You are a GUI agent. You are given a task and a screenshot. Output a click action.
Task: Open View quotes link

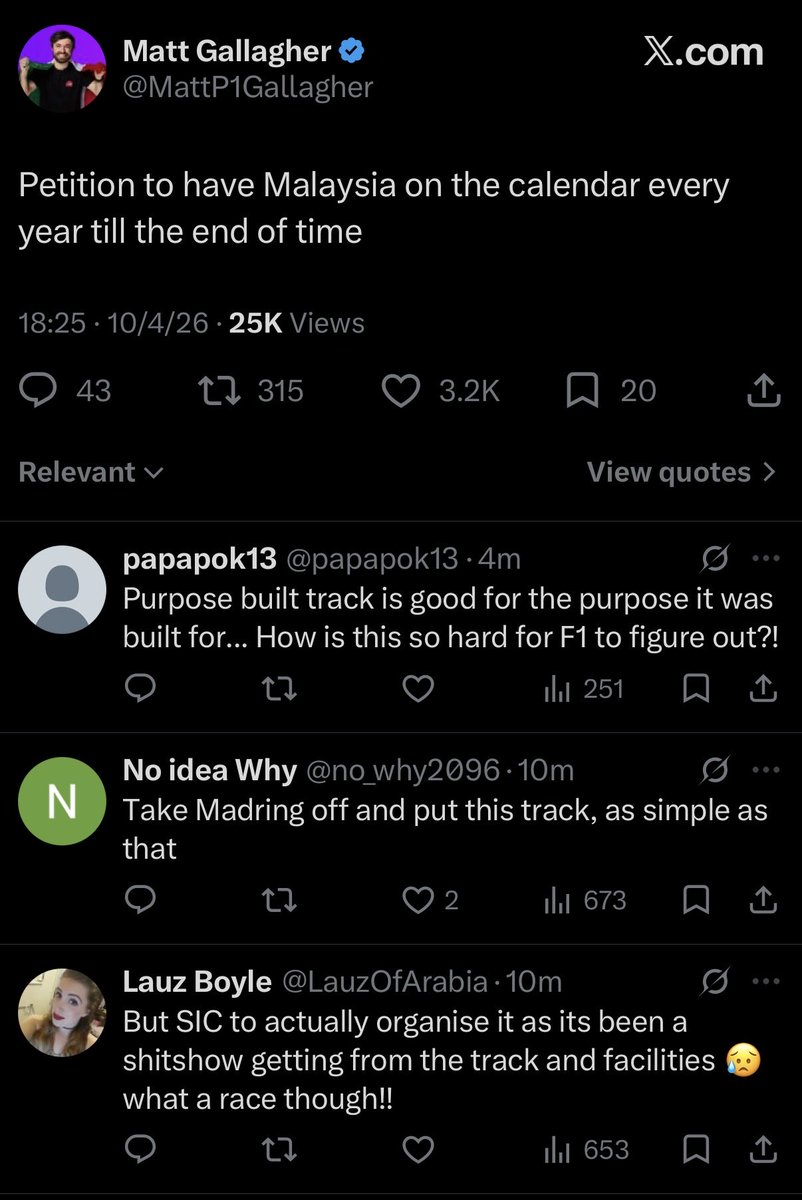tap(681, 472)
